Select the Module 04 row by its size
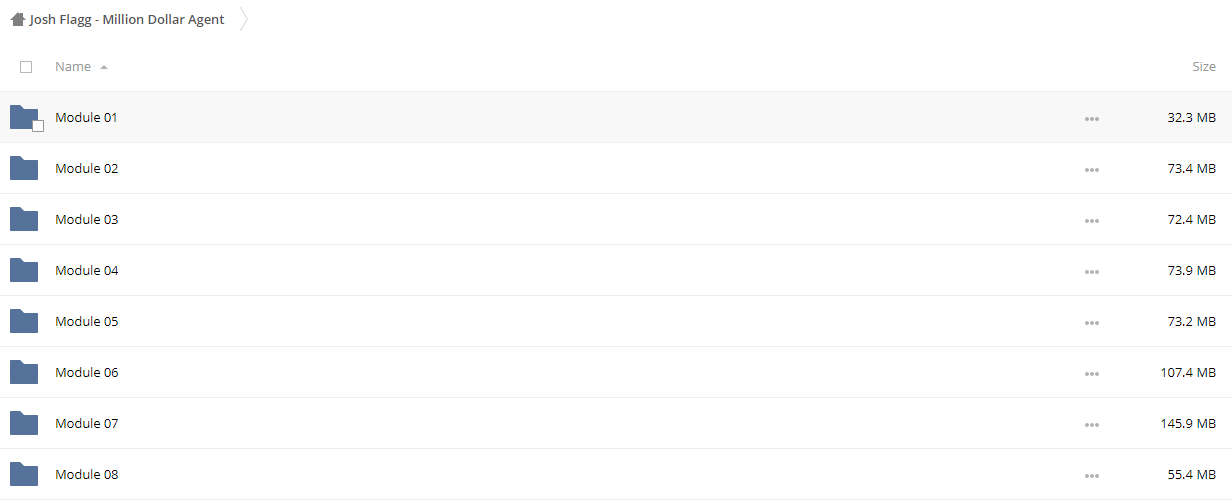Screen dimensions: 1232x503 (1192, 270)
